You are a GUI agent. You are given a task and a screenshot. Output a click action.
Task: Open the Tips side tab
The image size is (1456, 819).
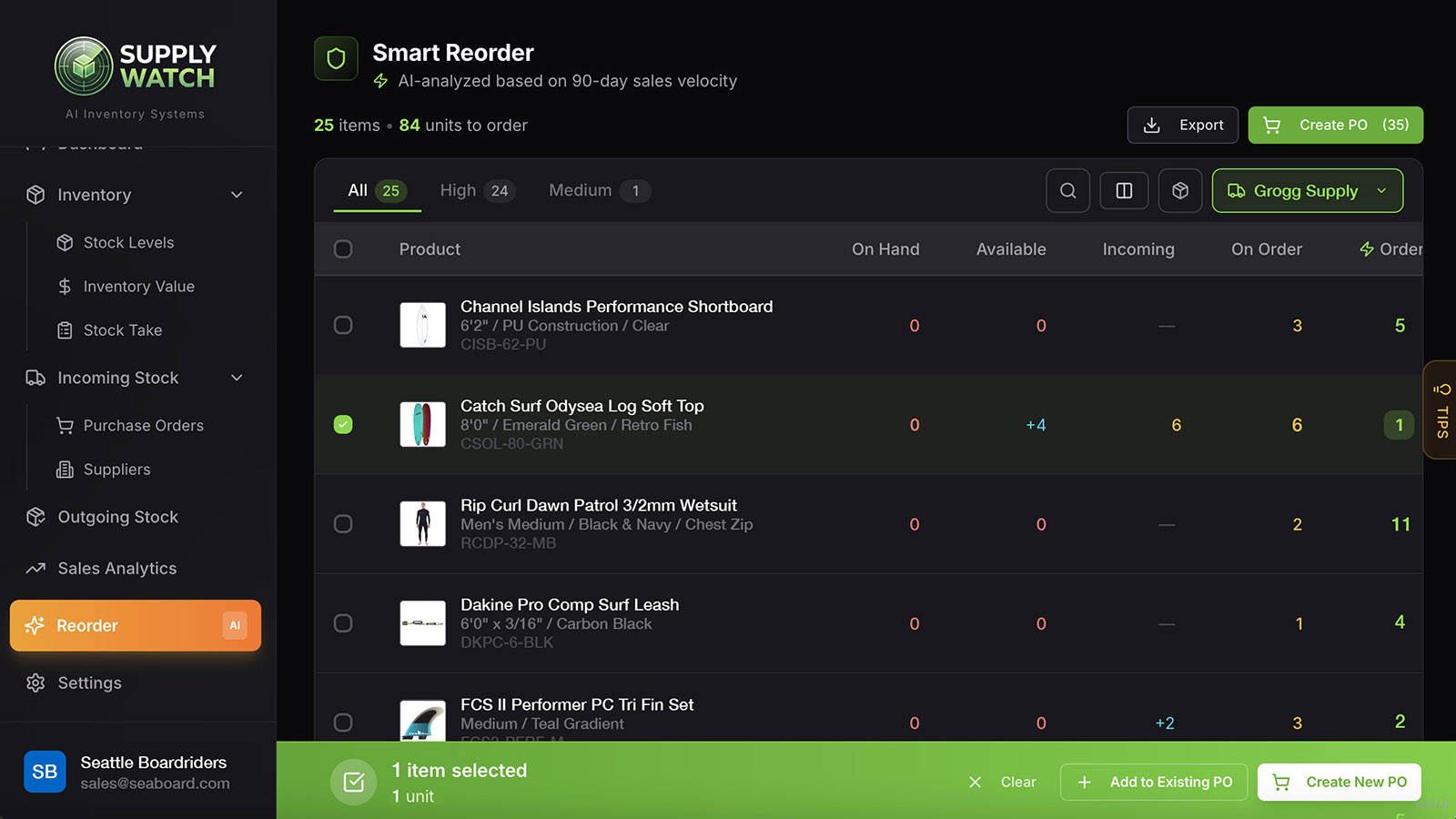coord(1441,410)
